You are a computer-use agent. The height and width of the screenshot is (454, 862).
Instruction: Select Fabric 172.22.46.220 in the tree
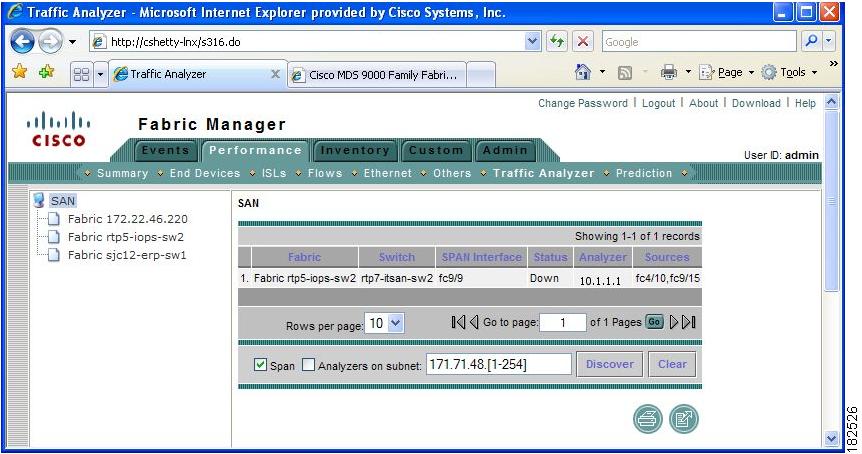(128, 219)
